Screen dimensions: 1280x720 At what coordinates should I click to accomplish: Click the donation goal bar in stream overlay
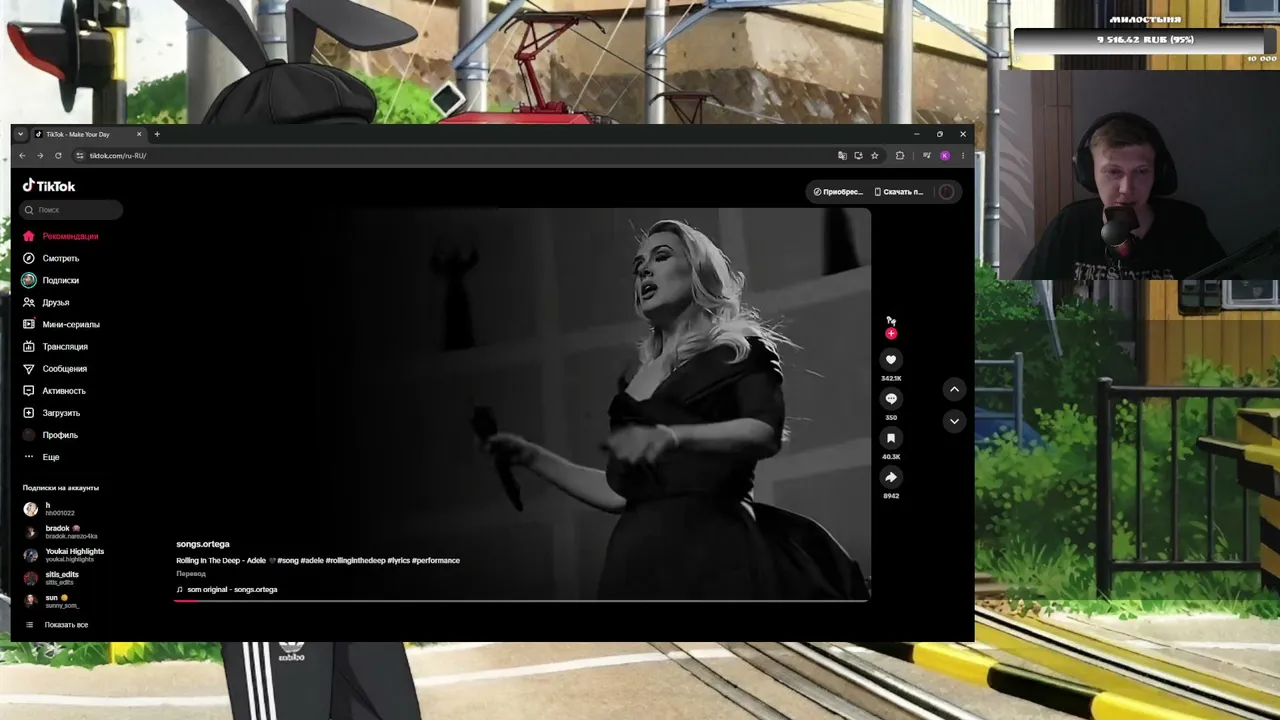coord(1144,40)
